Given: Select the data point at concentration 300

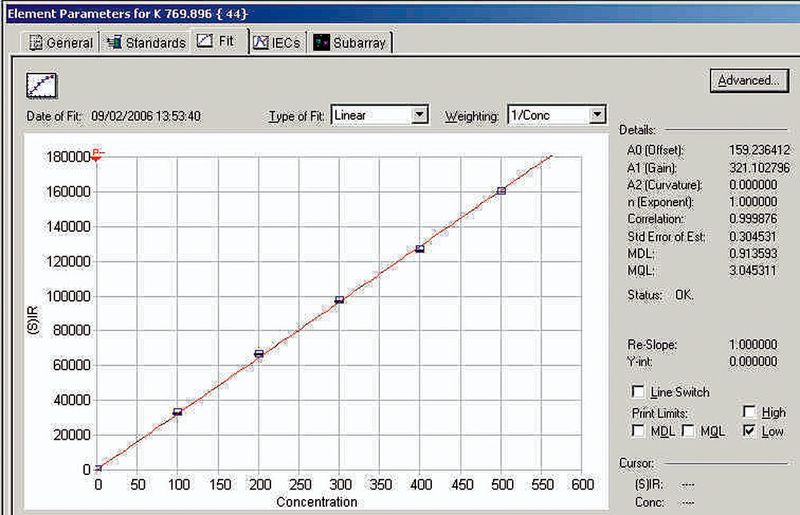Looking at the screenshot, I should pyautogui.click(x=339, y=300).
